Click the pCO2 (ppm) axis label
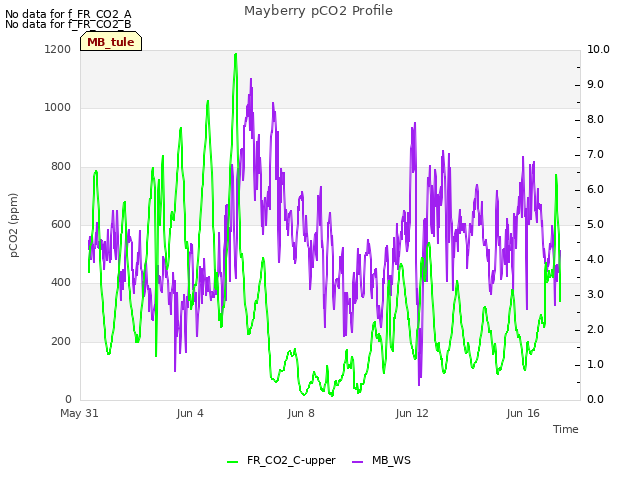Viewport: 640px width, 480px height. pyautogui.click(x=14, y=225)
